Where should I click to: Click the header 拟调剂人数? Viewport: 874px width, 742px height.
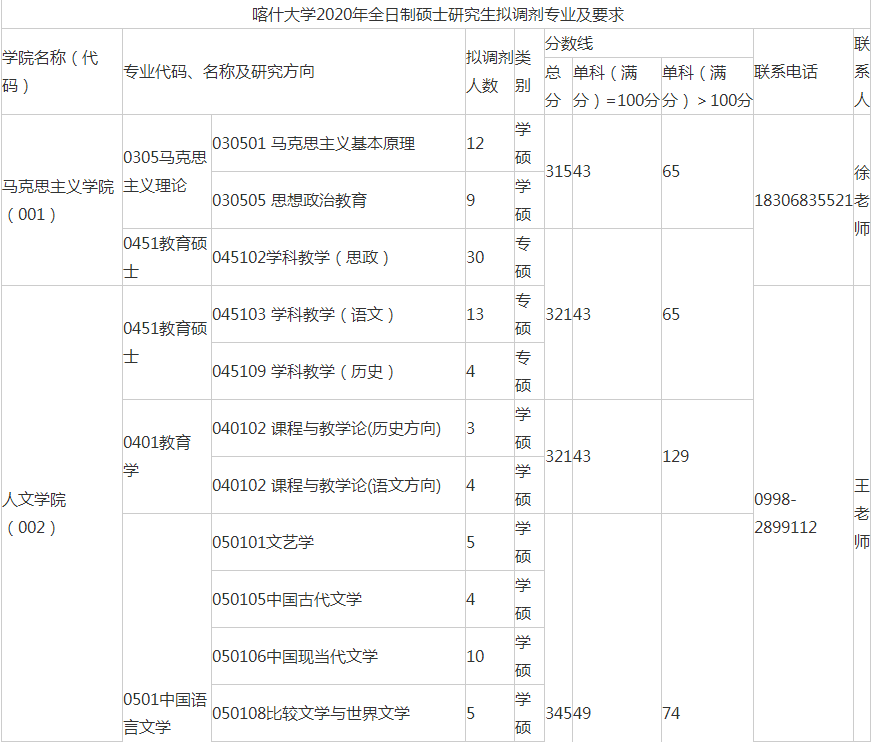pos(489,71)
